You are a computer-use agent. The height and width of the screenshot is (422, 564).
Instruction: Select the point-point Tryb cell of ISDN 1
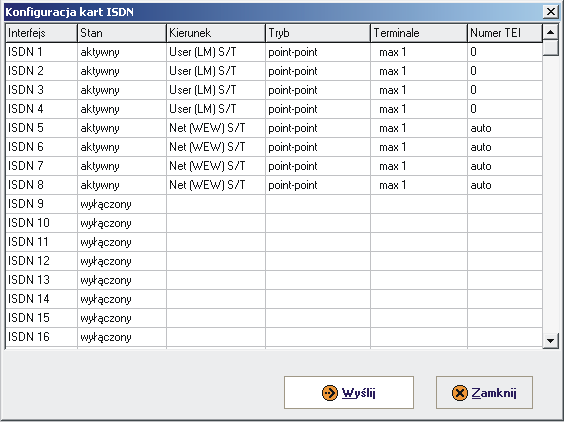click(x=318, y=52)
